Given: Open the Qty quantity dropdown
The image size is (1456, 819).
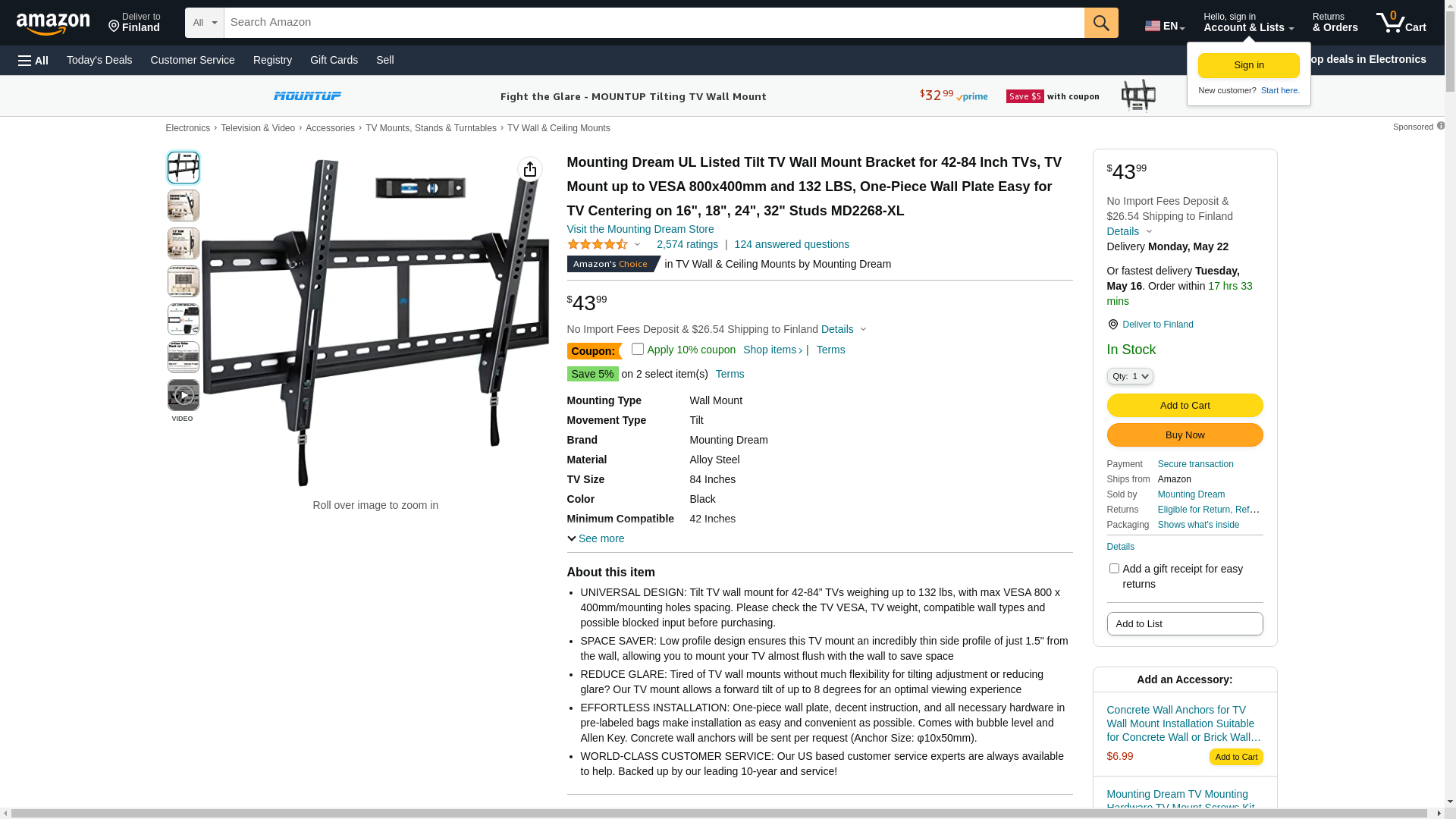Looking at the screenshot, I should (1129, 376).
